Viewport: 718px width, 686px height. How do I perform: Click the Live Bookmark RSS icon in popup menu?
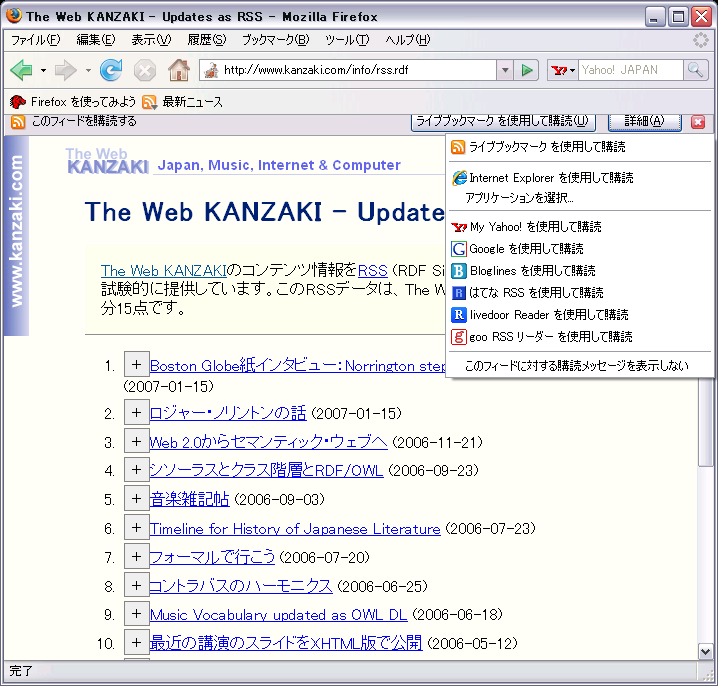click(x=458, y=147)
